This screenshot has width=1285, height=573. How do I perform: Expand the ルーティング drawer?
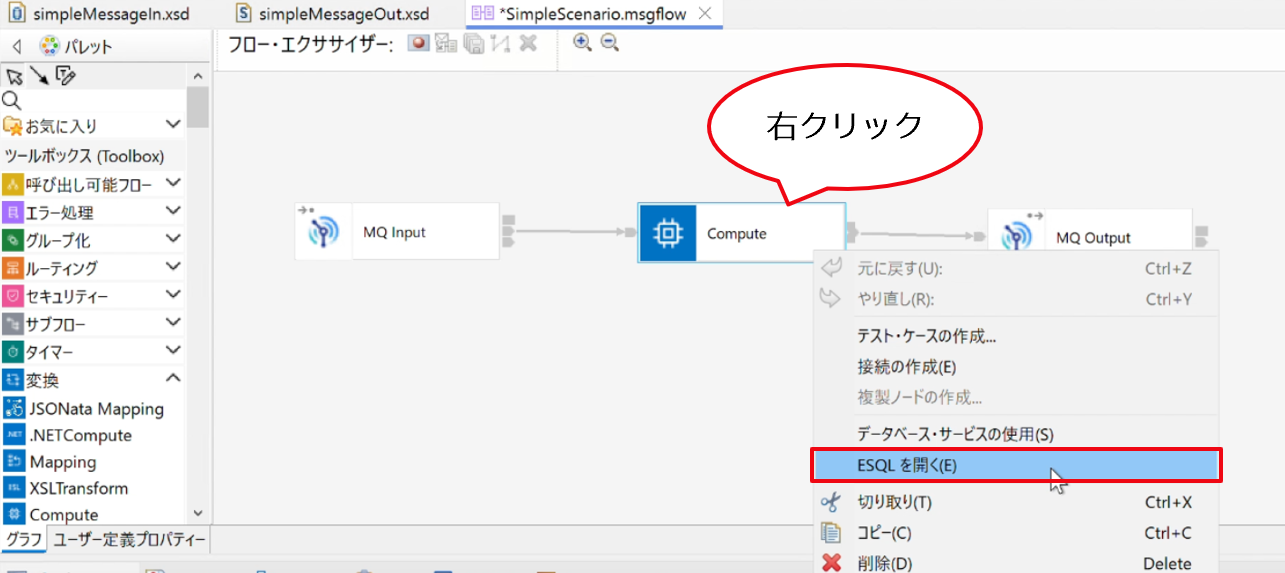pos(173,267)
